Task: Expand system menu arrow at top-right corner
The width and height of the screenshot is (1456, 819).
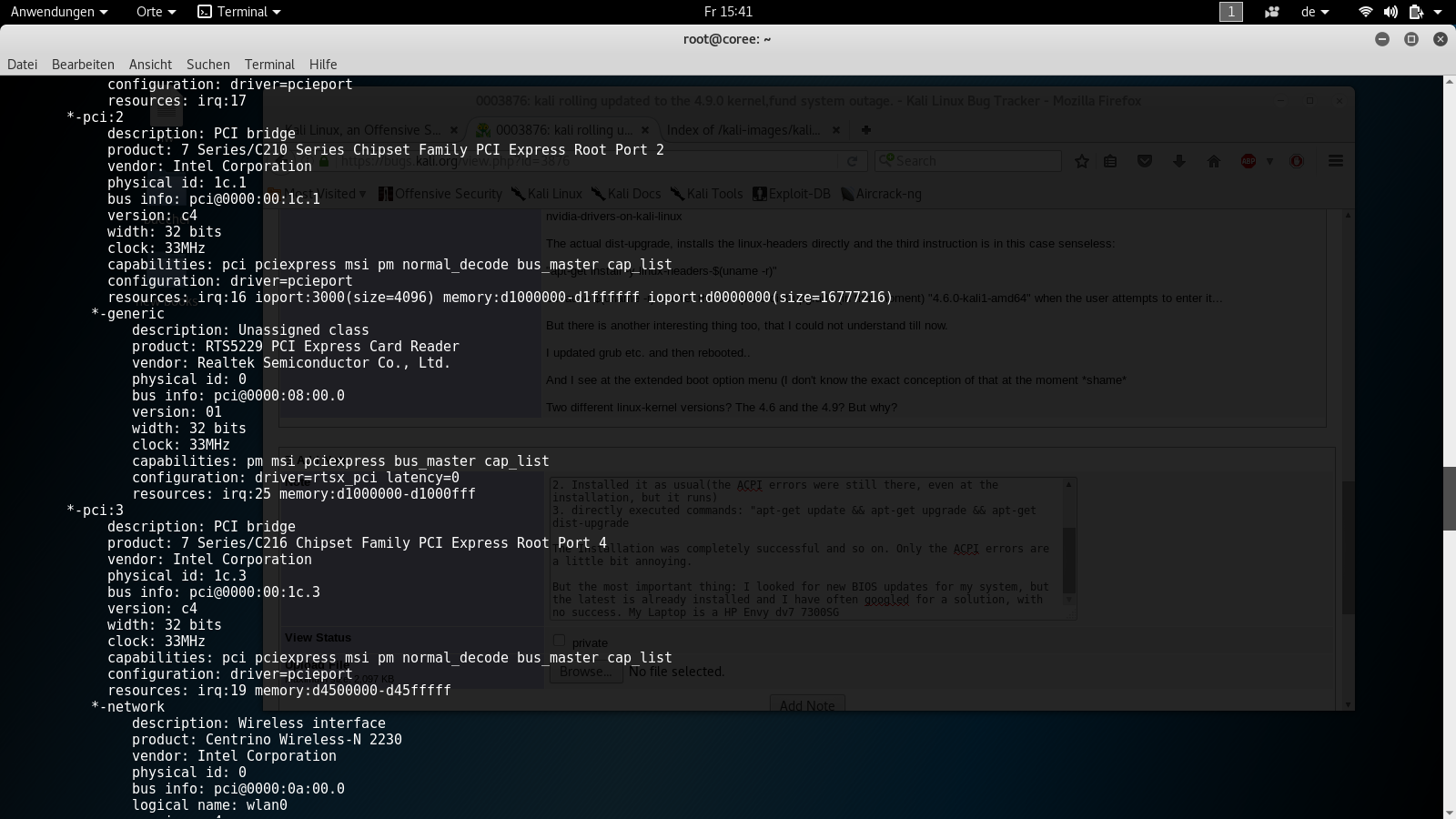Action: [x=1439, y=12]
